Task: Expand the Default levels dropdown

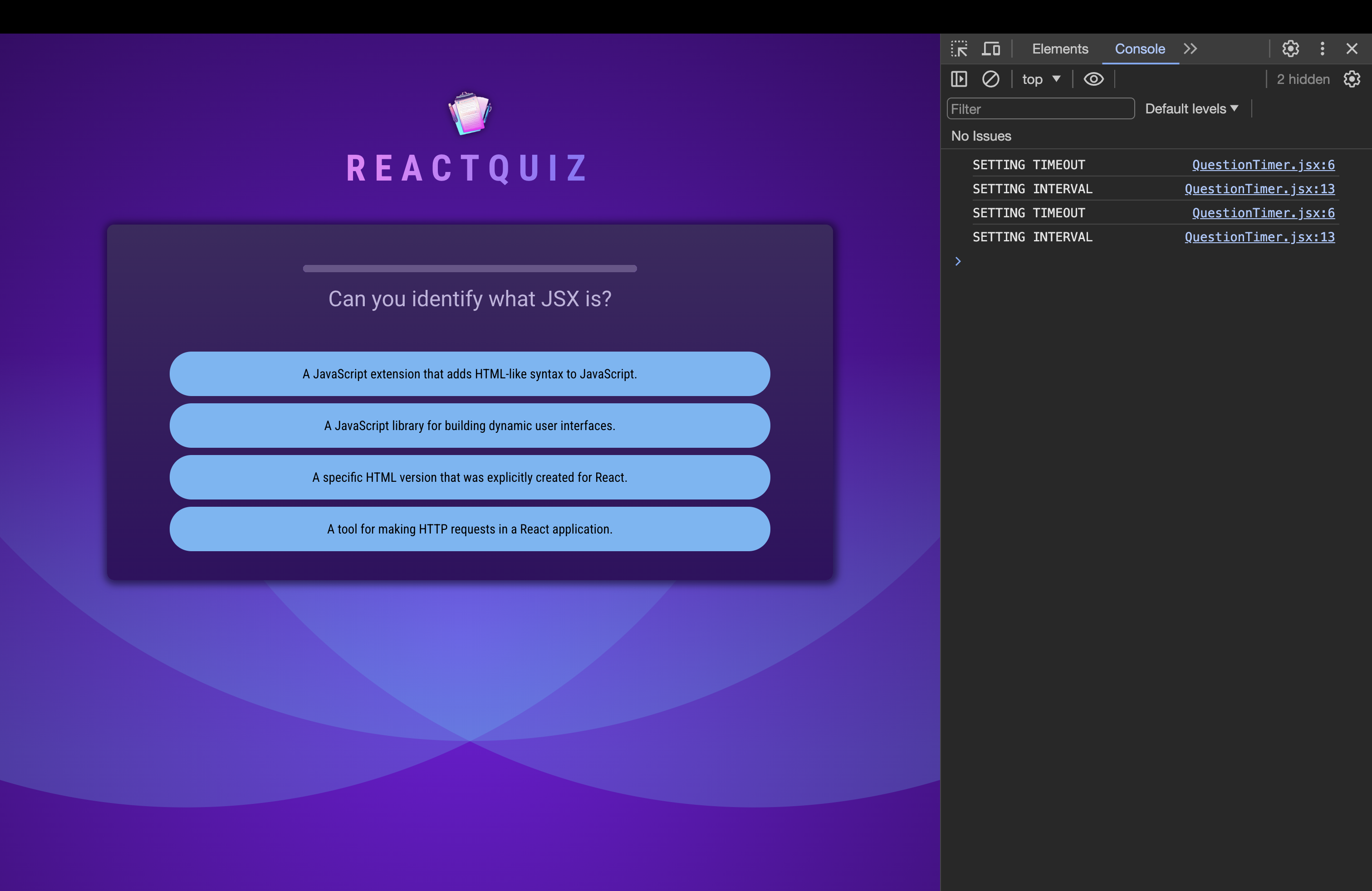Action: (x=1191, y=109)
